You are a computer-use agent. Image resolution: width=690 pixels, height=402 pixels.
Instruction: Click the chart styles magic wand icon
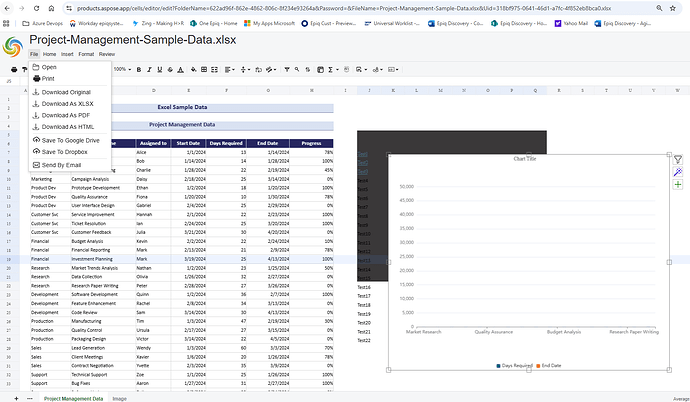678,172
